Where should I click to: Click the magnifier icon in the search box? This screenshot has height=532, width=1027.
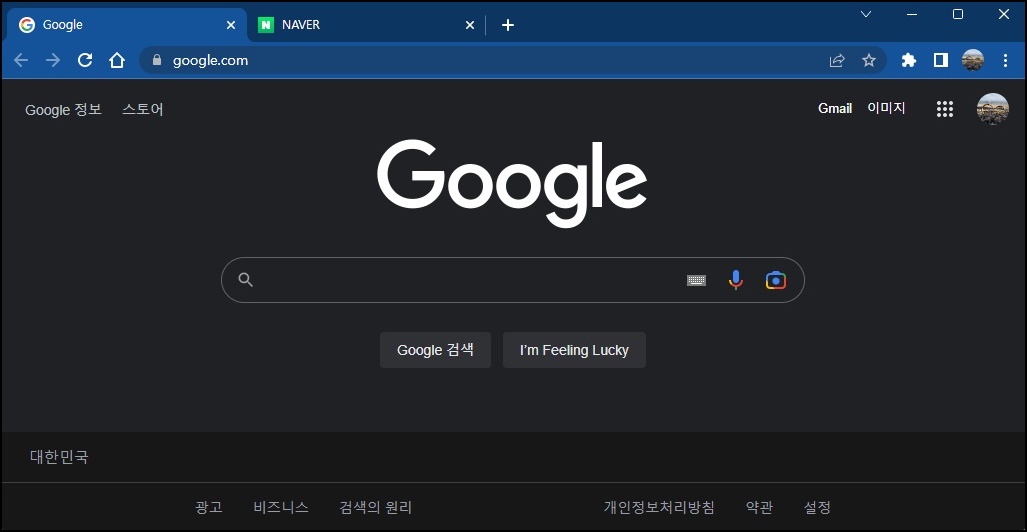click(x=246, y=280)
